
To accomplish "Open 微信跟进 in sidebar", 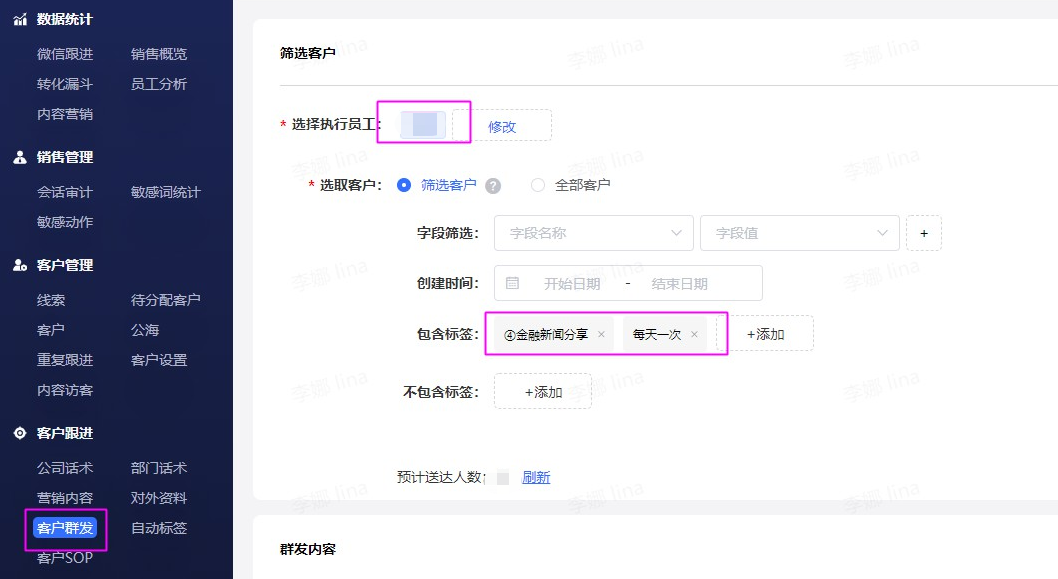I will click(x=65, y=54).
